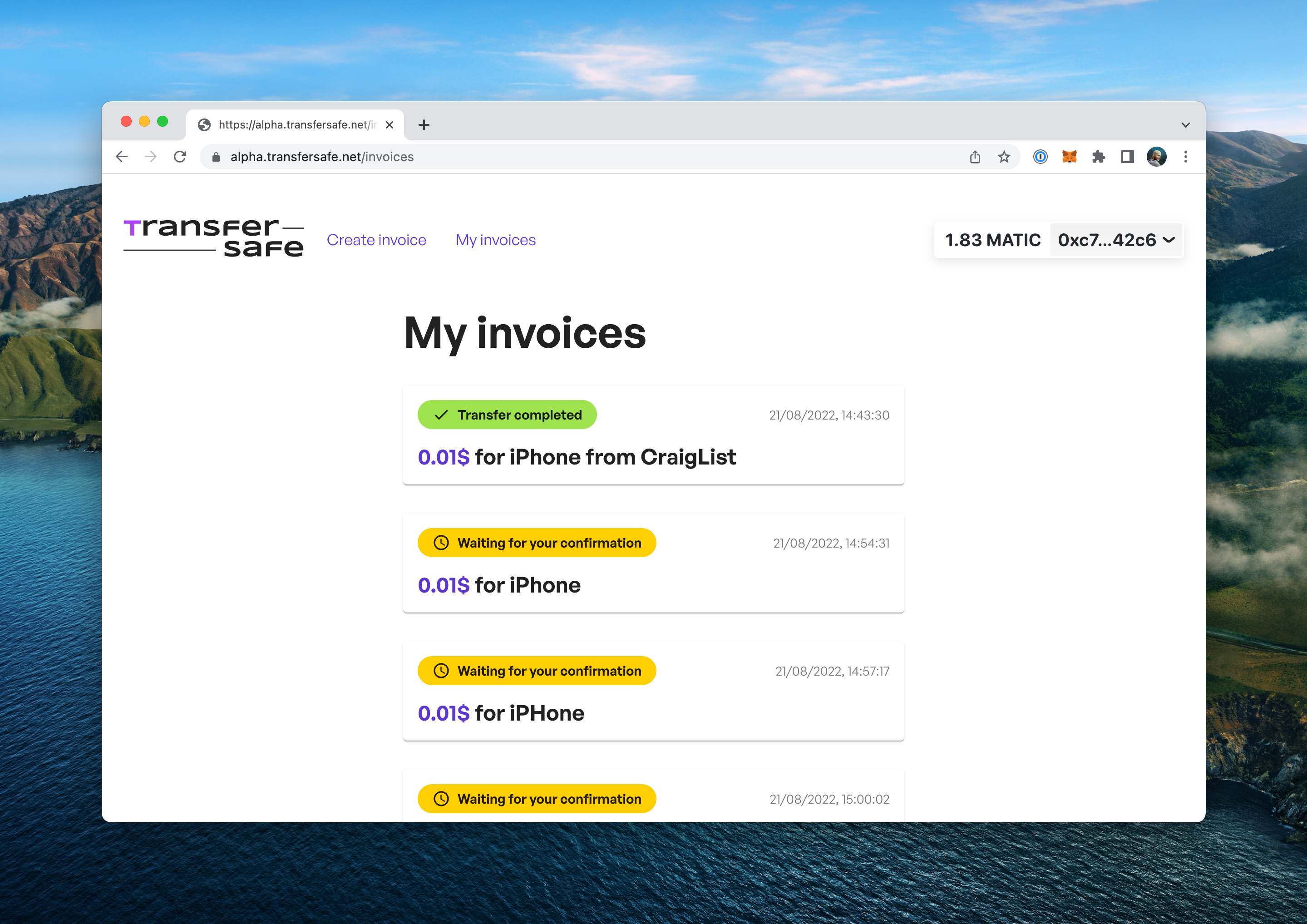
Task: Open a new tab with plus button
Action: (x=424, y=125)
